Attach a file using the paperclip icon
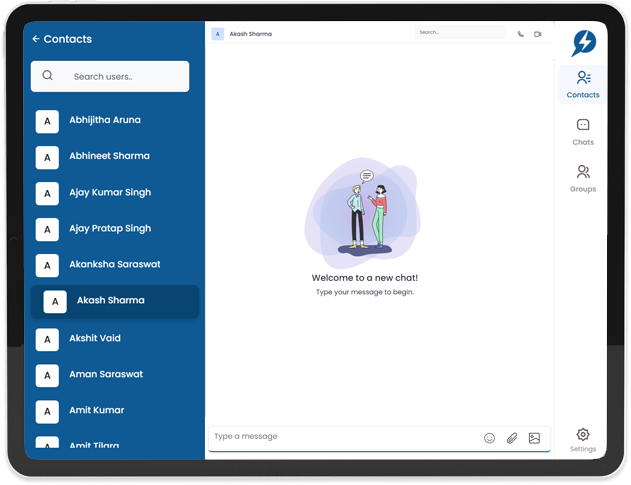Viewport: 631px width, 485px height. pyautogui.click(x=512, y=438)
